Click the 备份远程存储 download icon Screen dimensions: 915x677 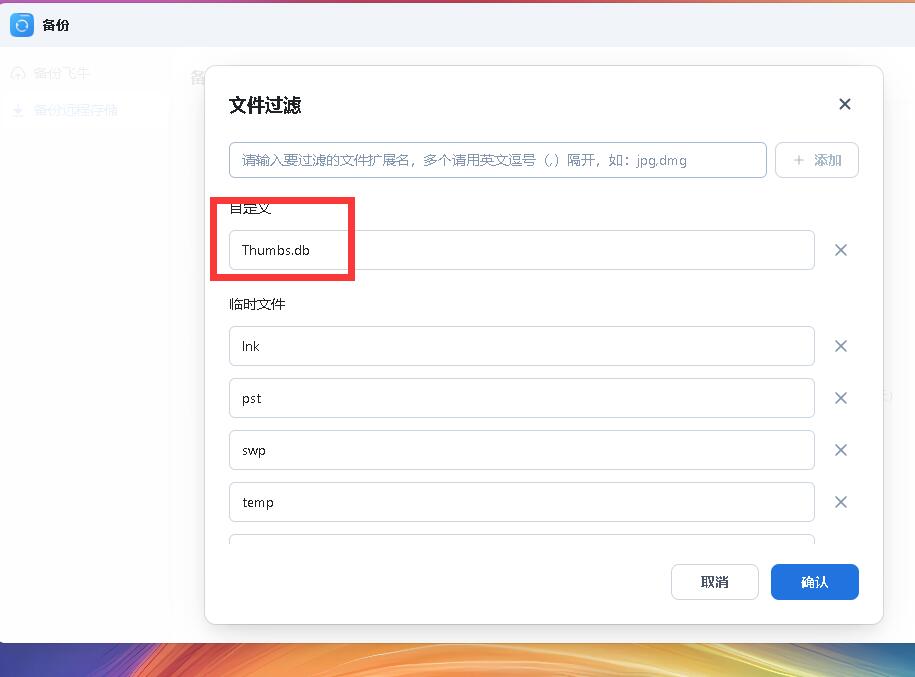click(19, 110)
